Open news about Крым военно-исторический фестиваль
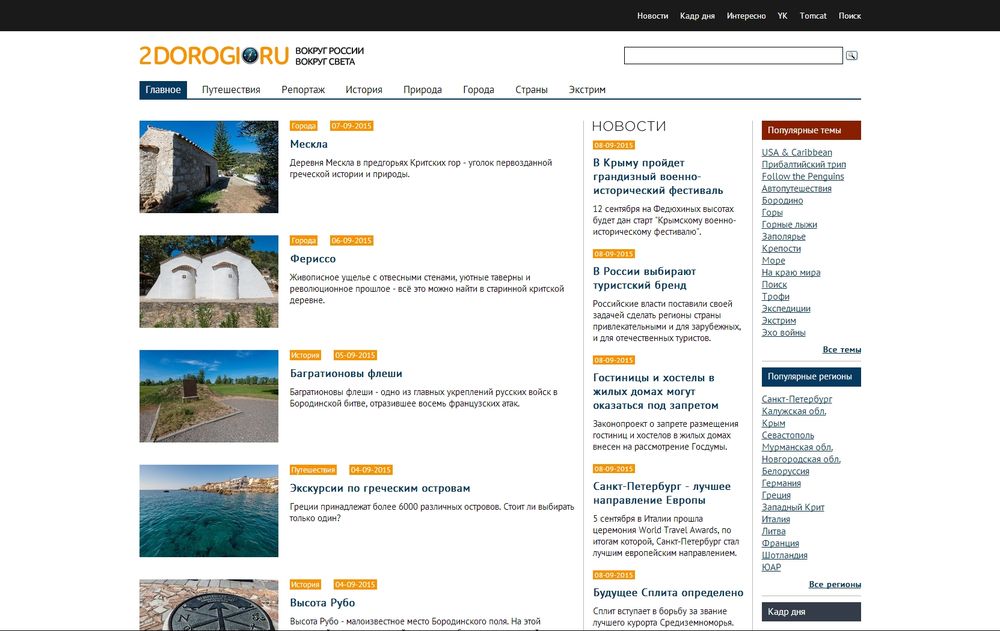This screenshot has width=1000, height=631. pyautogui.click(x=658, y=177)
